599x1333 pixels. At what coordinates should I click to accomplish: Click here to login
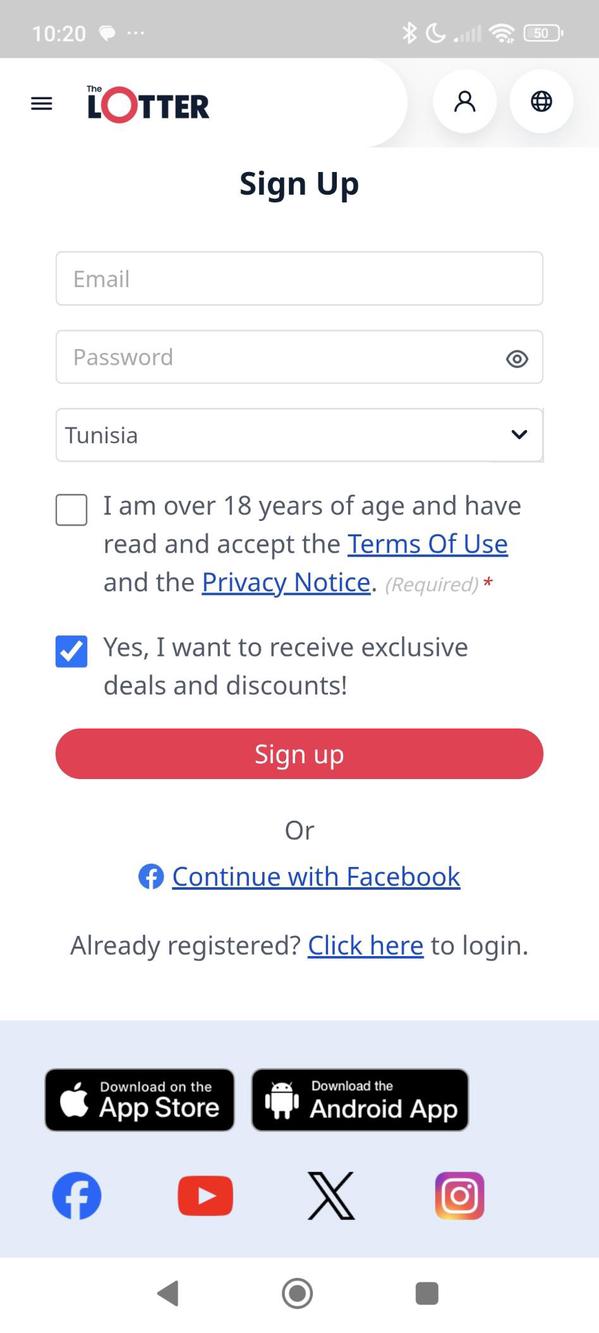click(x=365, y=945)
